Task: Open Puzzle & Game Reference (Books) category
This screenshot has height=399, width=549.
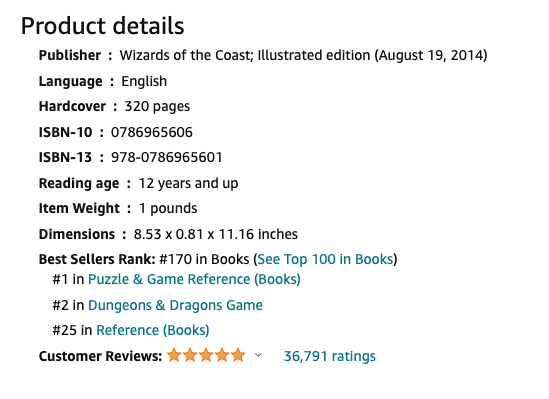Action: (194, 279)
